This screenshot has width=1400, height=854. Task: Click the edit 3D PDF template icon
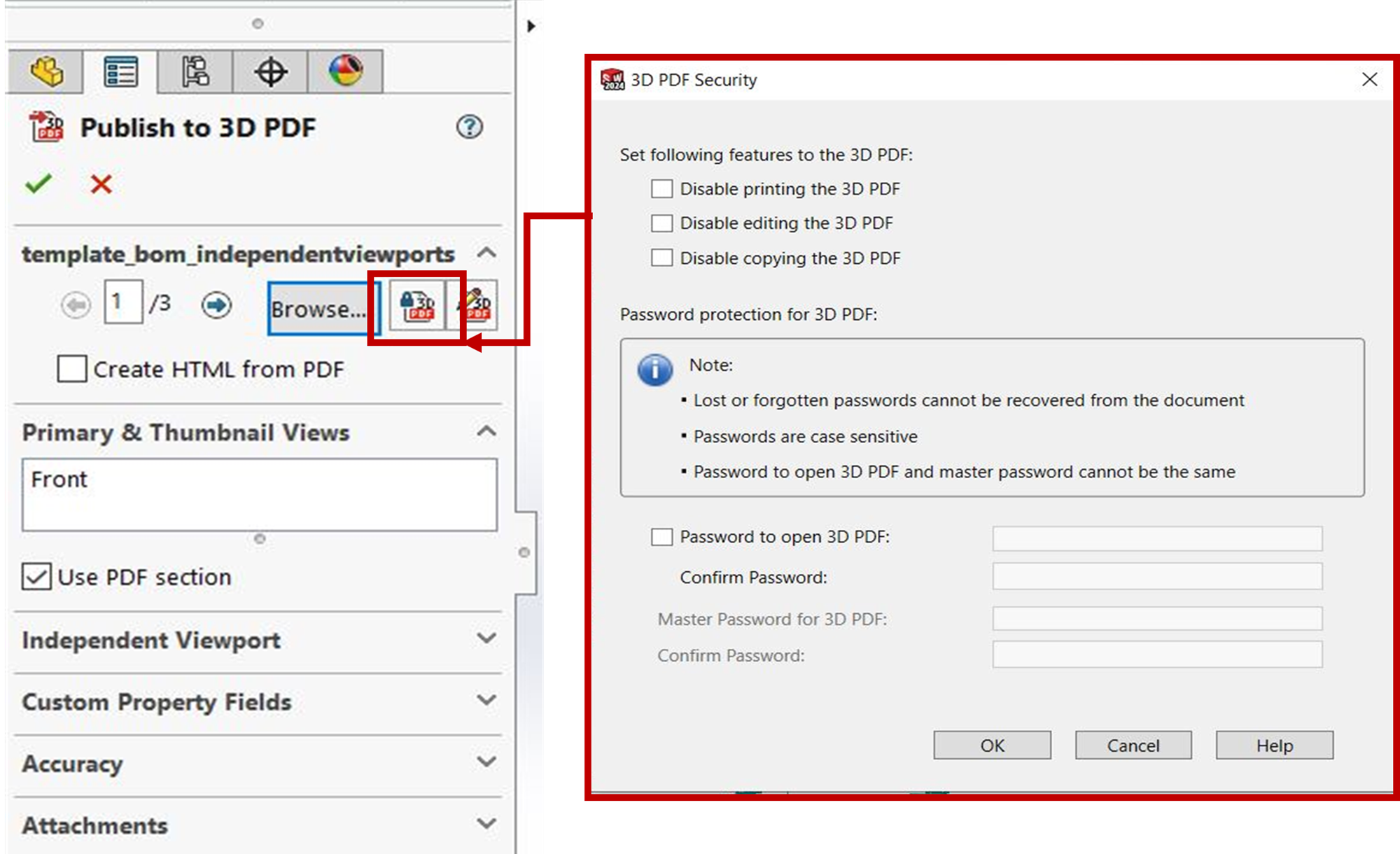[477, 306]
